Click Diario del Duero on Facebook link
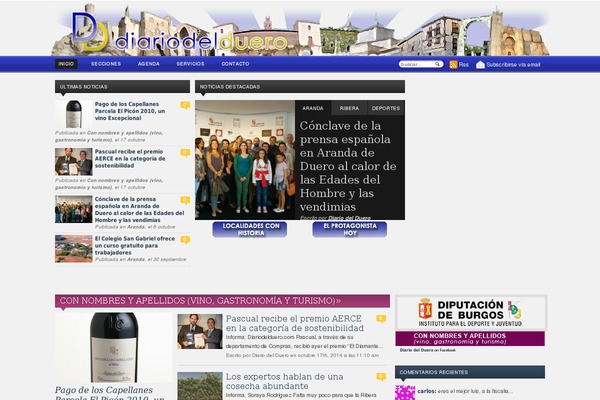 (428, 350)
